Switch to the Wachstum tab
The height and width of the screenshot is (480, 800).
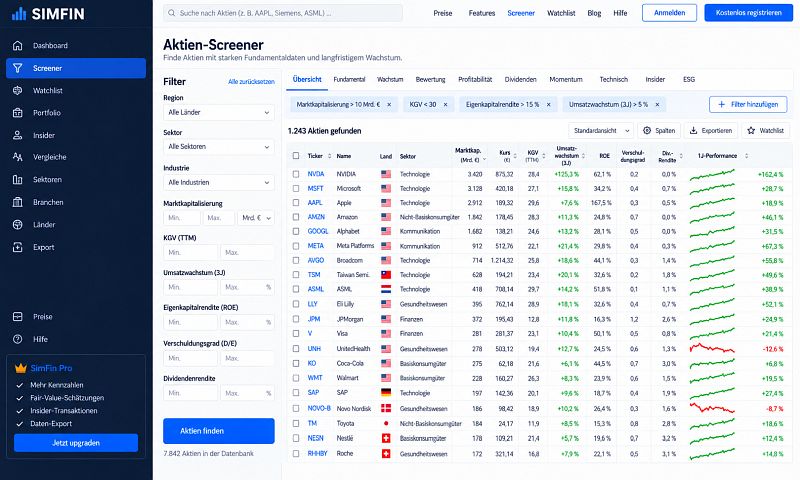pos(390,80)
